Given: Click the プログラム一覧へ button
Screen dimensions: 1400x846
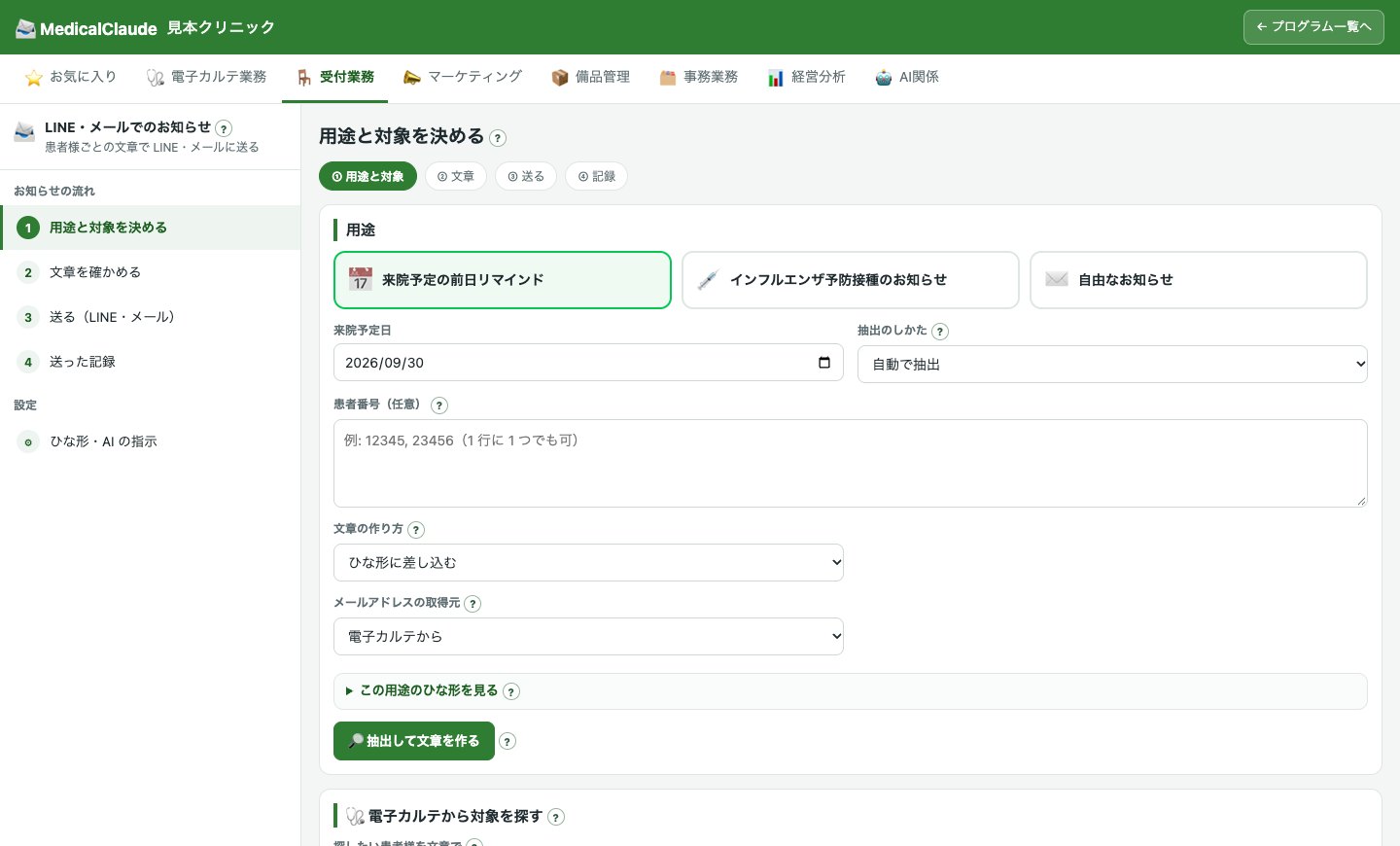Looking at the screenshot, I should click(1313, 27).
